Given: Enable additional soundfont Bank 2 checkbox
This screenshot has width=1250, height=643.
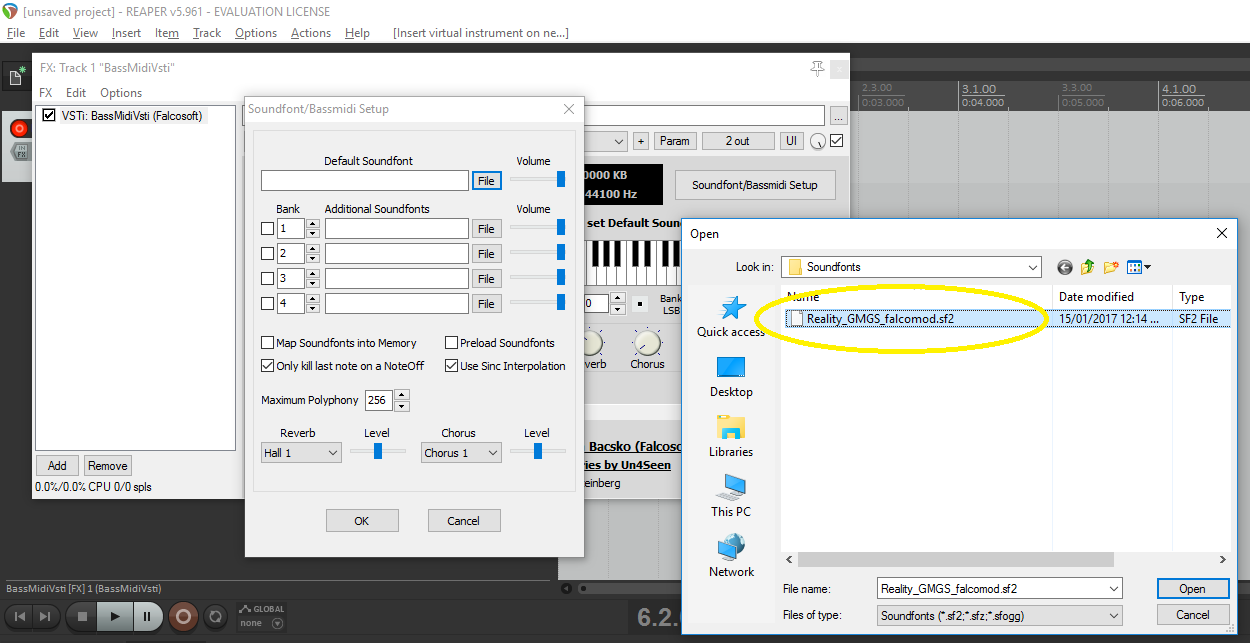Looking at the screenshot, I should tap(267, 254).
